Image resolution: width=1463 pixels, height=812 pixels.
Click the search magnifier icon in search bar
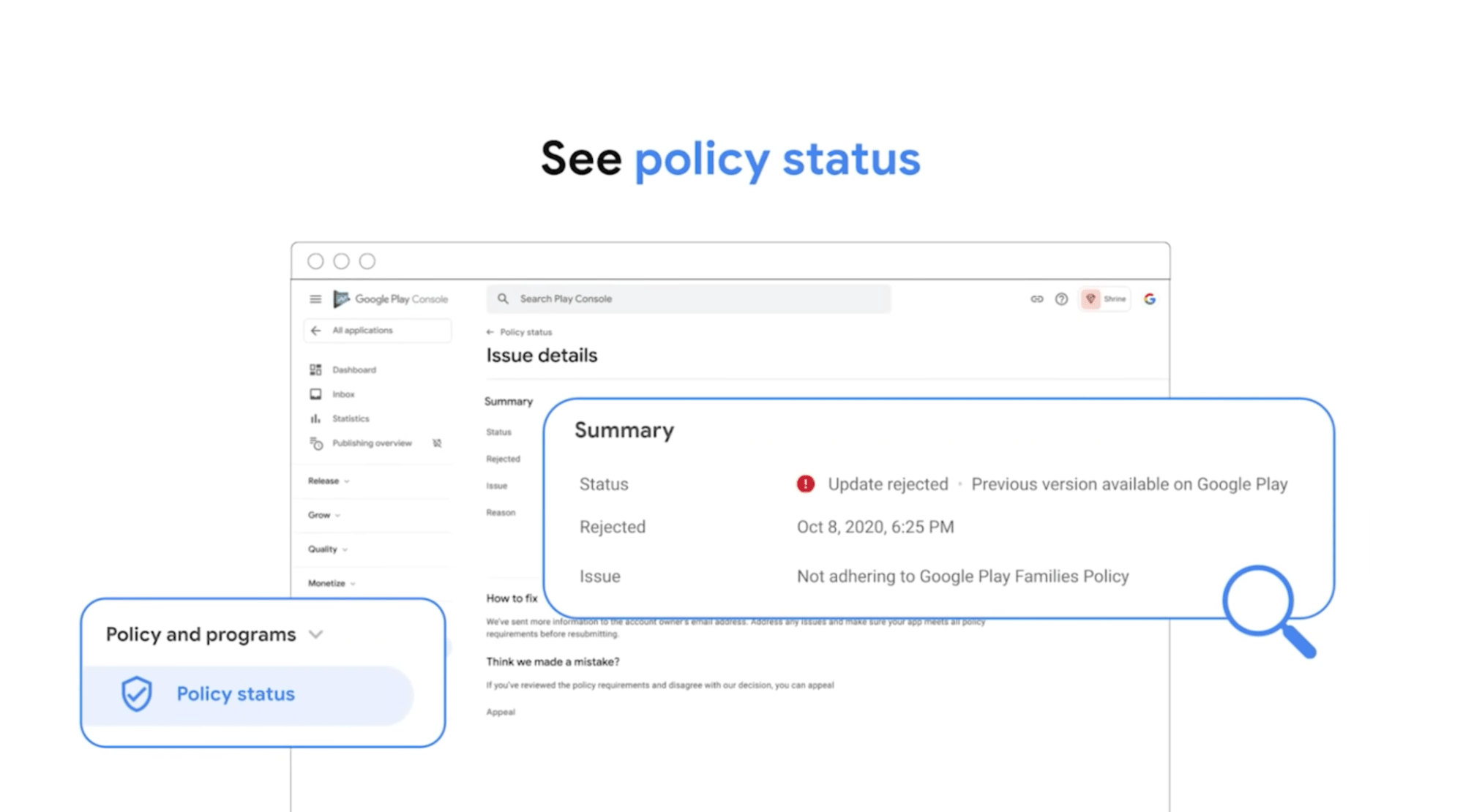coord(503,298)
